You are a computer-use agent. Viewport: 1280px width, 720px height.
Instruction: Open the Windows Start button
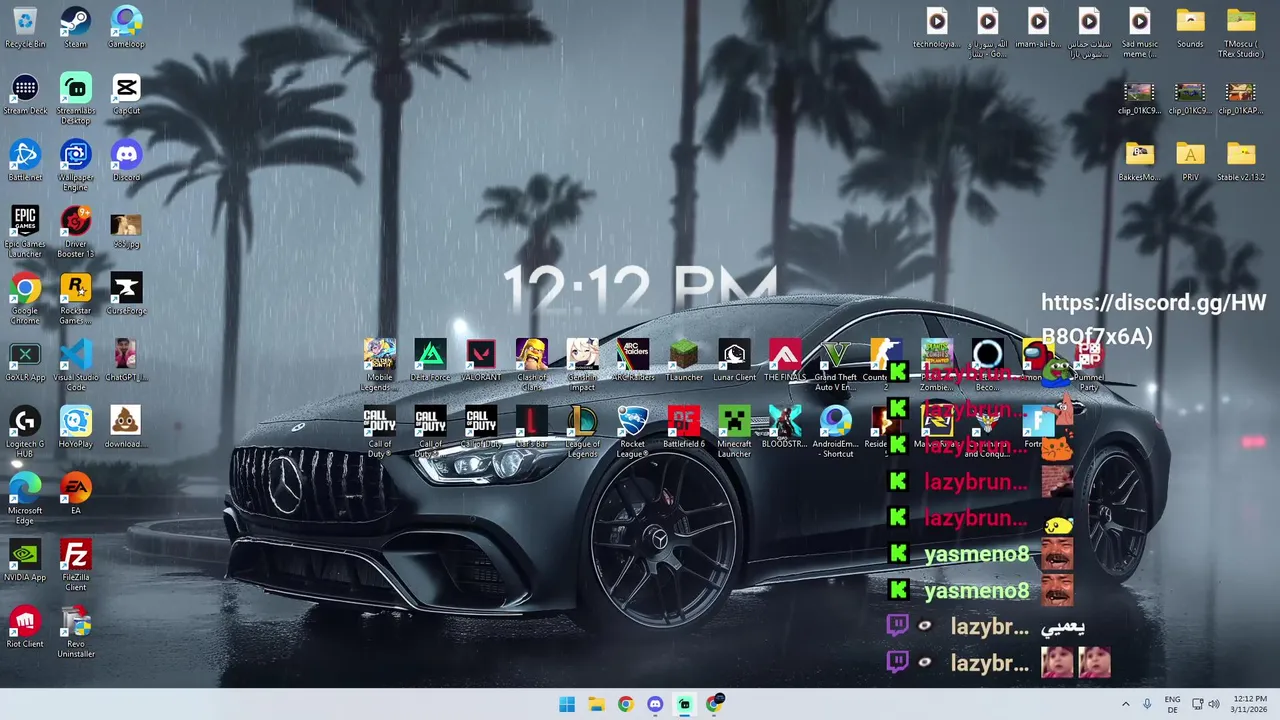567,704
